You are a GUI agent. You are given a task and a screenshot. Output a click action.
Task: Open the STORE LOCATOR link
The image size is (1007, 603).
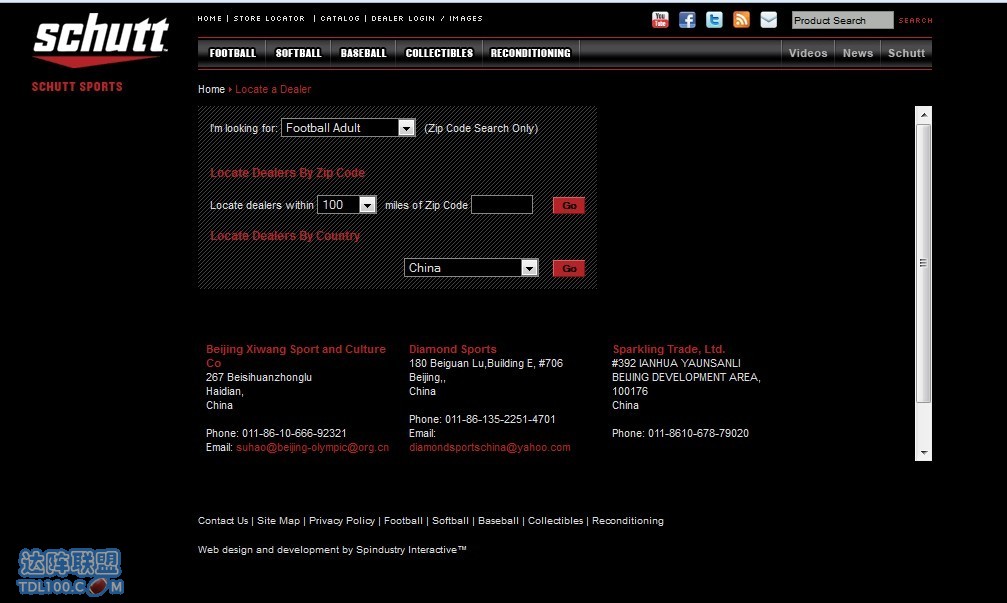click(x=269, y=19)
